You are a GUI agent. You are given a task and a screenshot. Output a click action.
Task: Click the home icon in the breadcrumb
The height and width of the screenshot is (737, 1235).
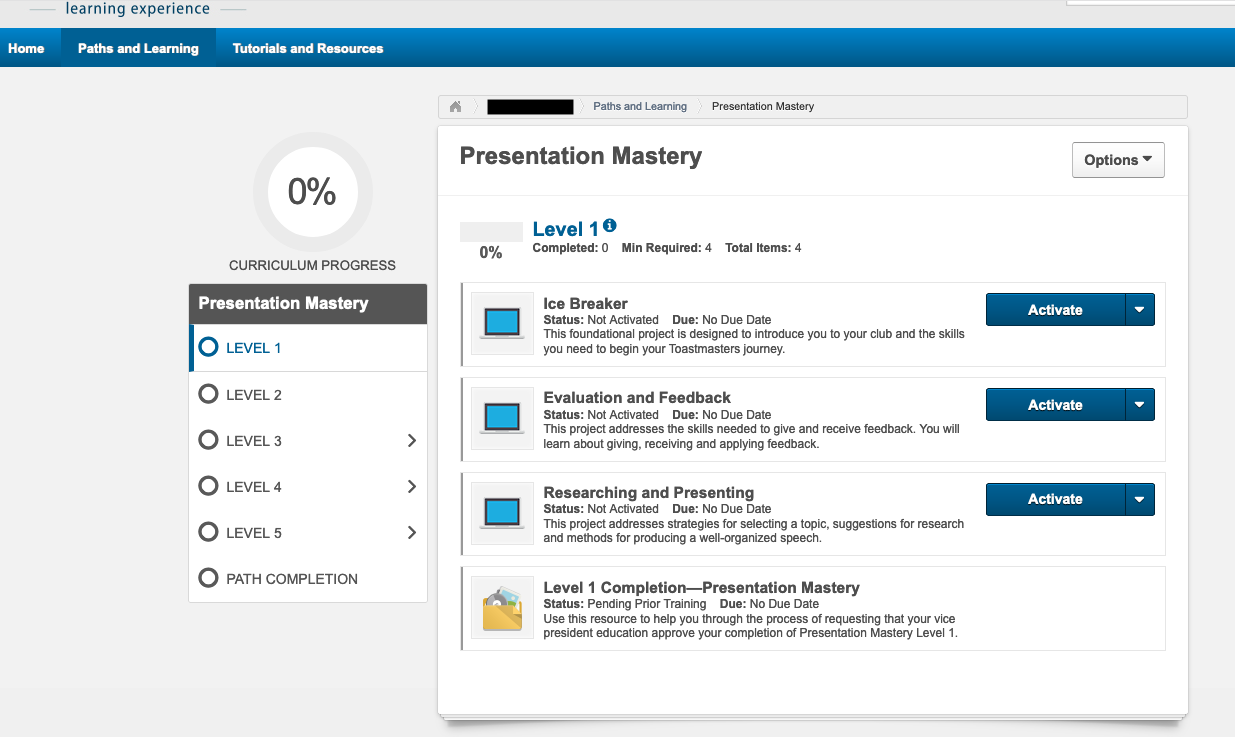click(x=455, y=107)
